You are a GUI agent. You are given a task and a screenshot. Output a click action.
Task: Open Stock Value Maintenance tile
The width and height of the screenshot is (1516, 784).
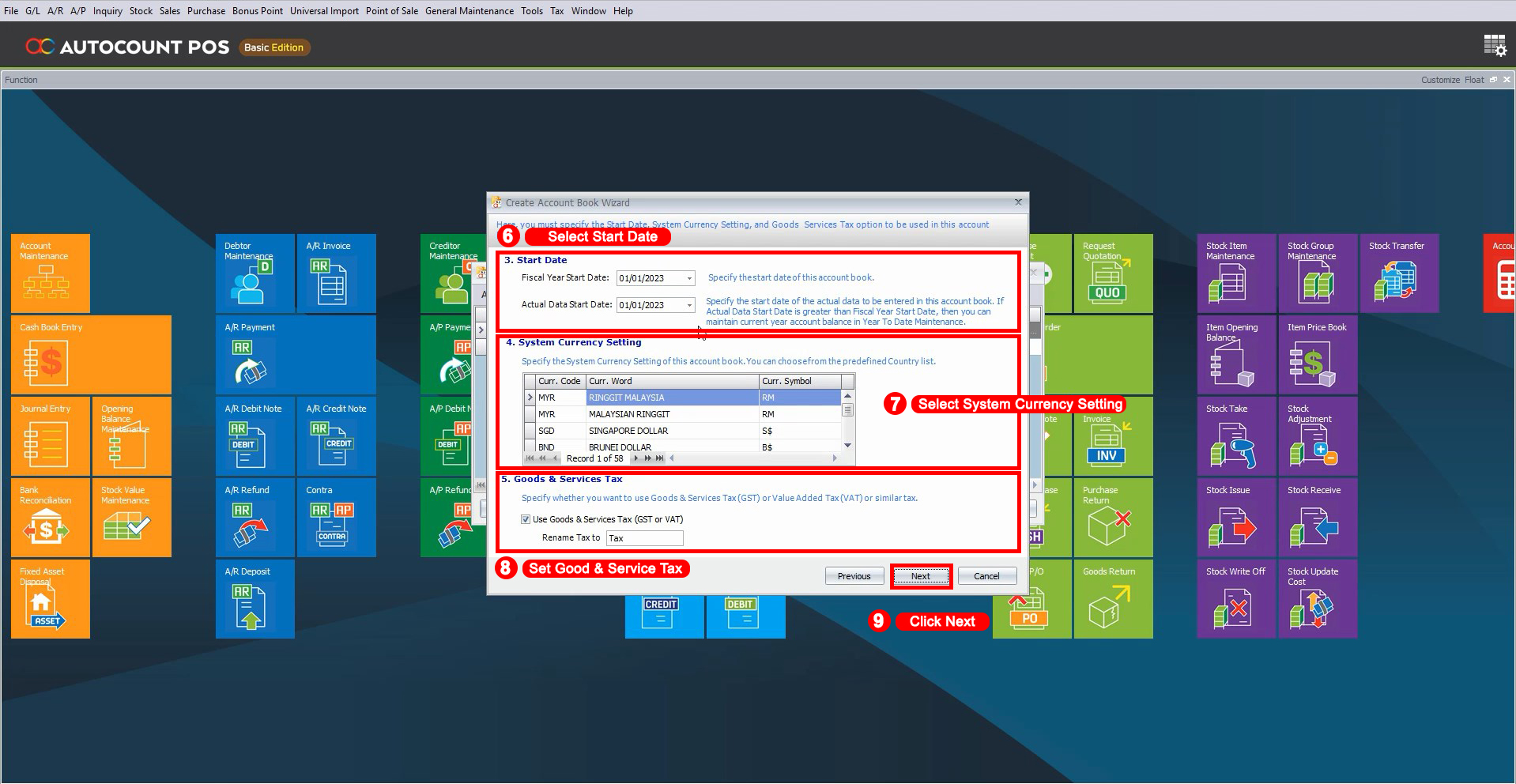[132, 517]
